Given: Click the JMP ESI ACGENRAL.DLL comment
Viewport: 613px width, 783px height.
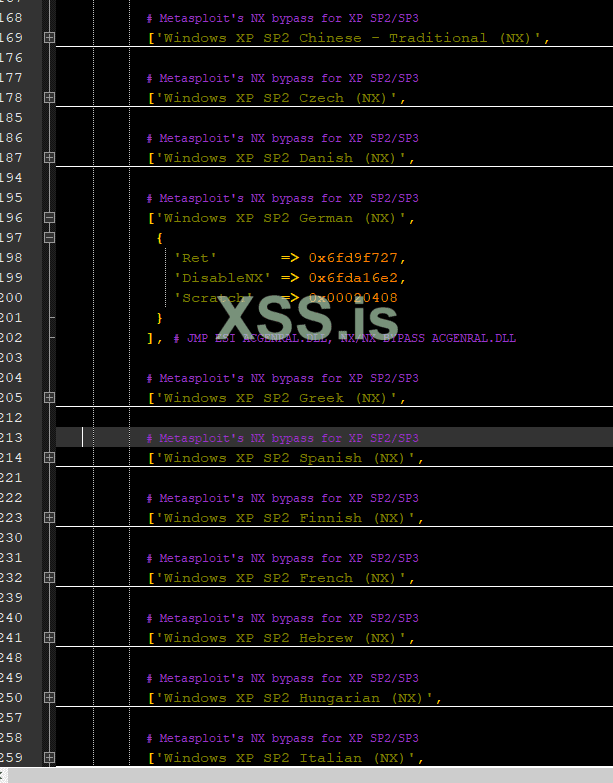Looking at the screenshot, I should click(x=344, y=338).
